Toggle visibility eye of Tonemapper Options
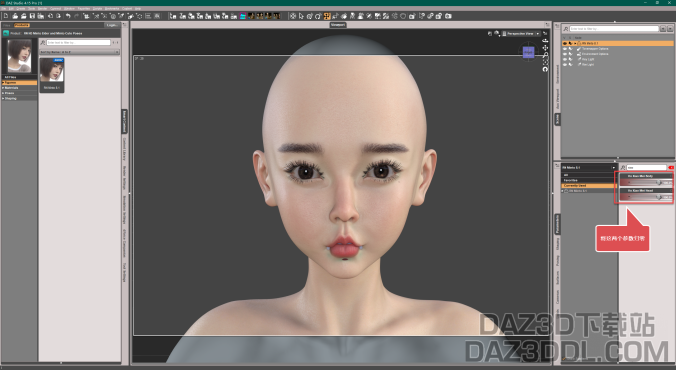Viewport: 676px width, 370px height. [x=565, y=49]
